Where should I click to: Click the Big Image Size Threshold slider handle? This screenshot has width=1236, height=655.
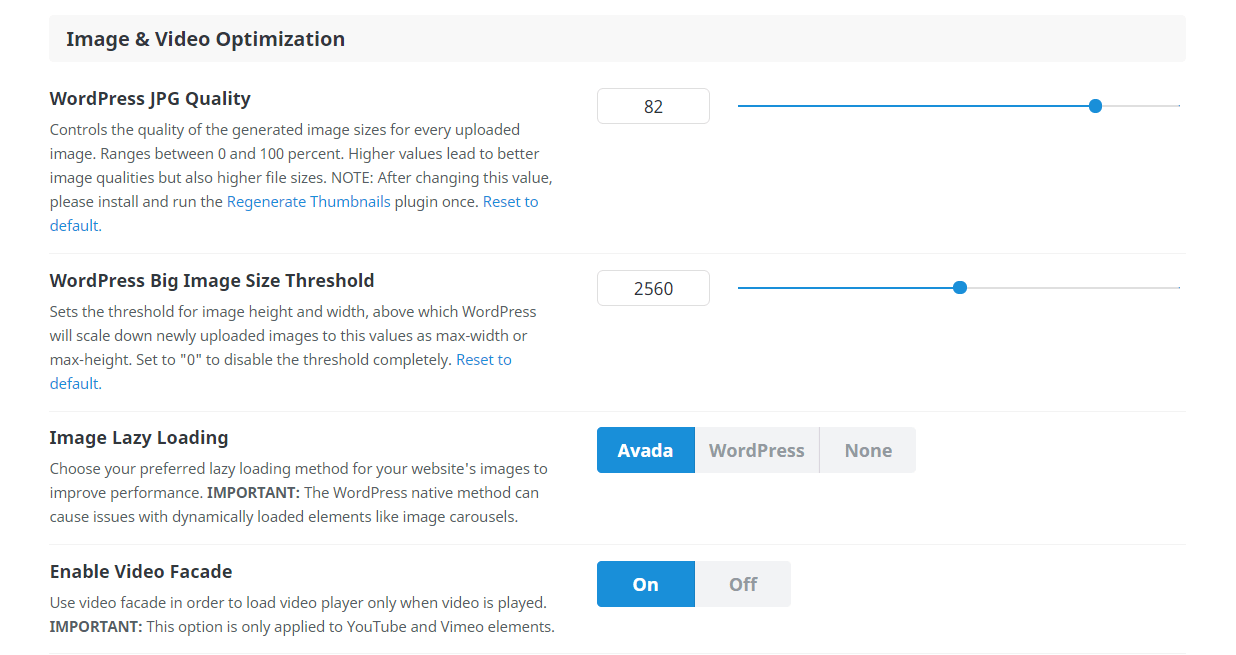click(x=960, y=288)
